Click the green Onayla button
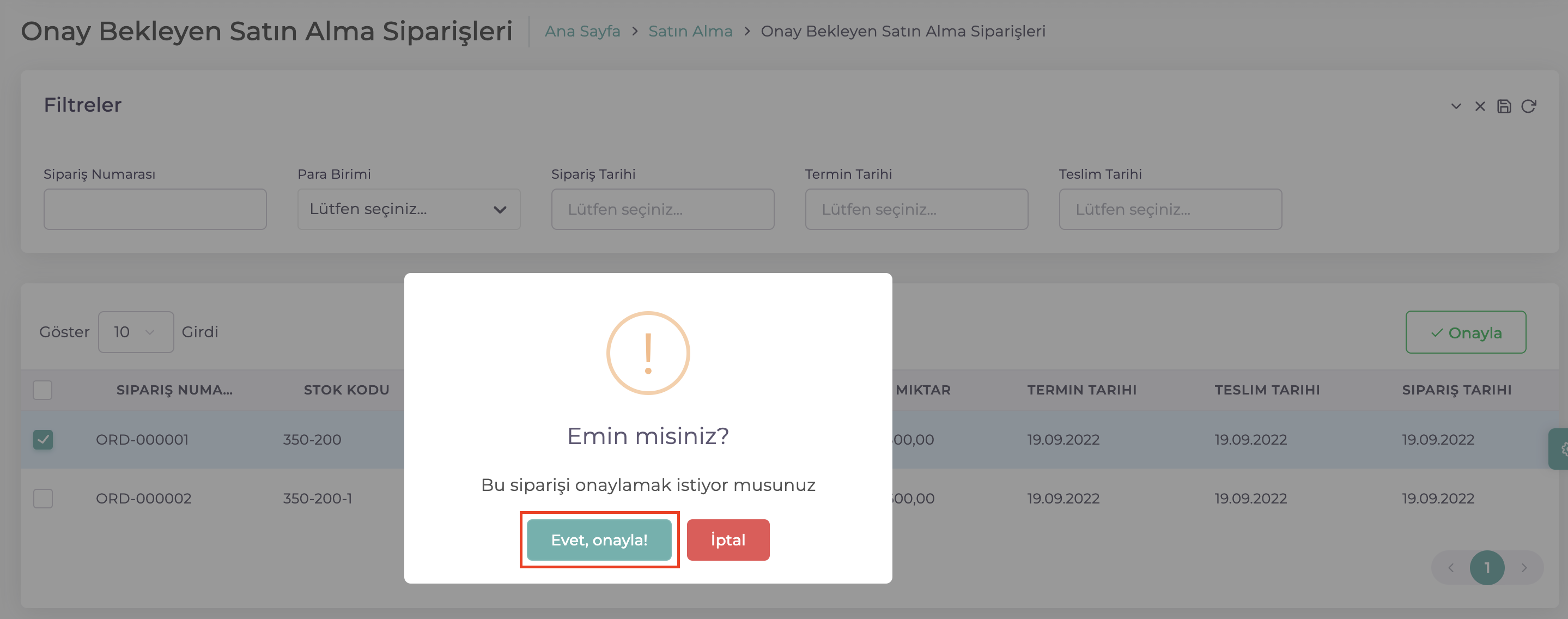Image resolution: width=1568 pixels, height=619 pixels. pyautogui.click(x=1465, y=332)
